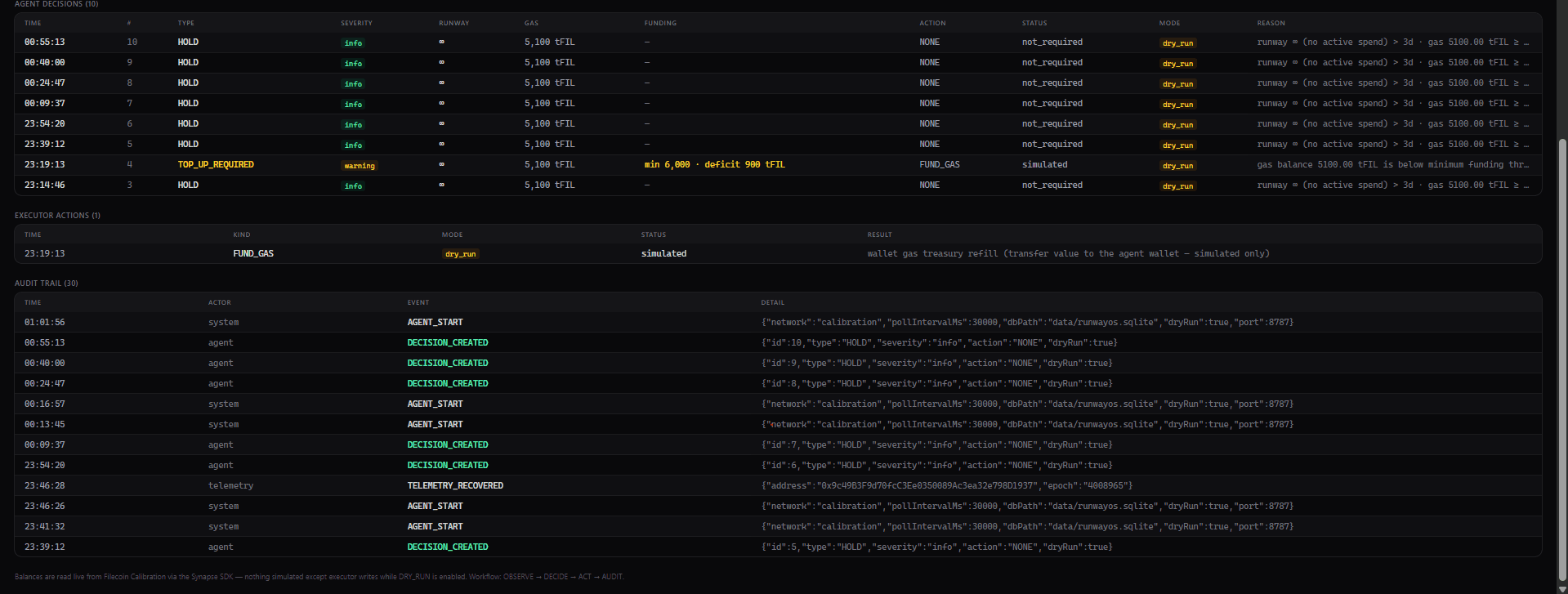Click the decision time 23:14:46
Viewport: 1568px width, 594px height.
click(44, 185)
